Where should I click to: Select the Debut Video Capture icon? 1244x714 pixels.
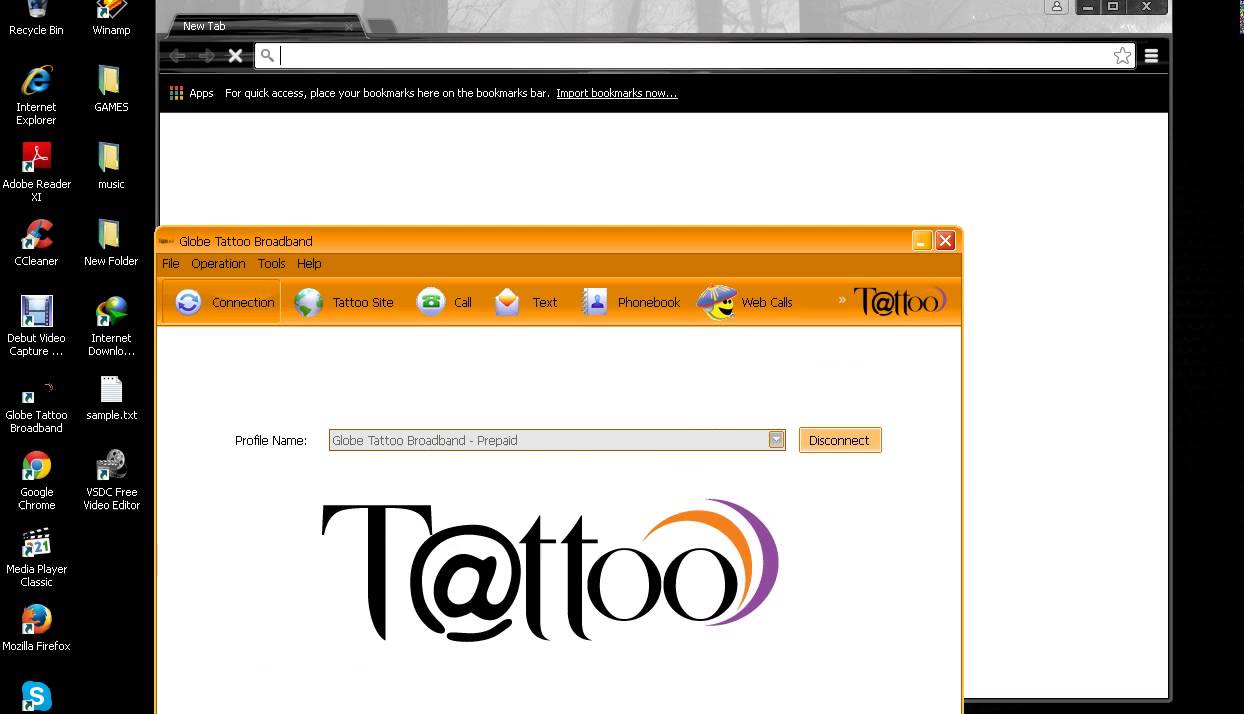36,326
